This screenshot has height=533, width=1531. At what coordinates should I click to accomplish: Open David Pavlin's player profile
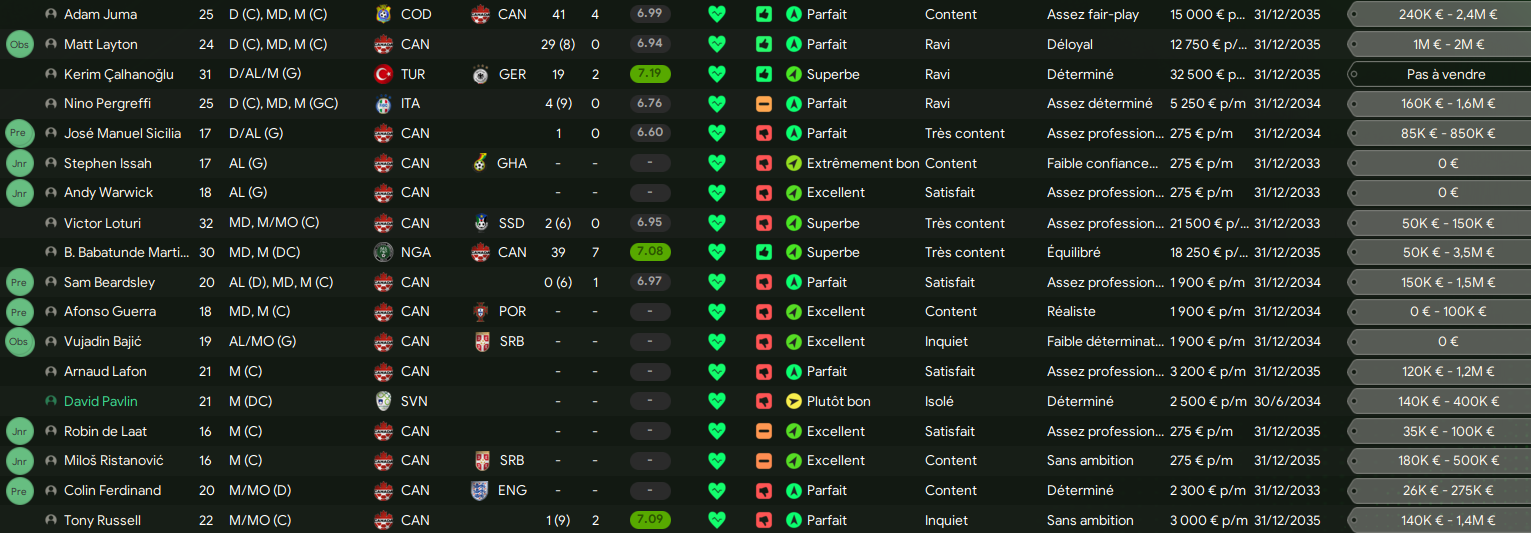click(100, 402)
